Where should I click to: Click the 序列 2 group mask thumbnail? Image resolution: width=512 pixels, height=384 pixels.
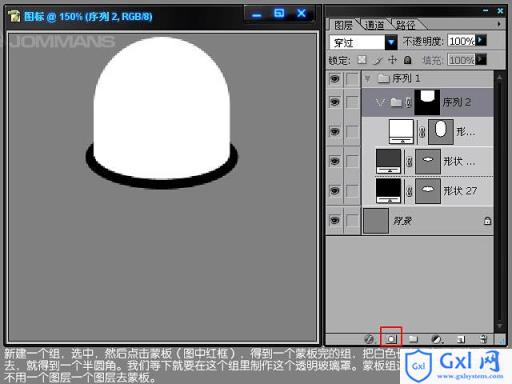pyautogui.click(x=427, y=102)
